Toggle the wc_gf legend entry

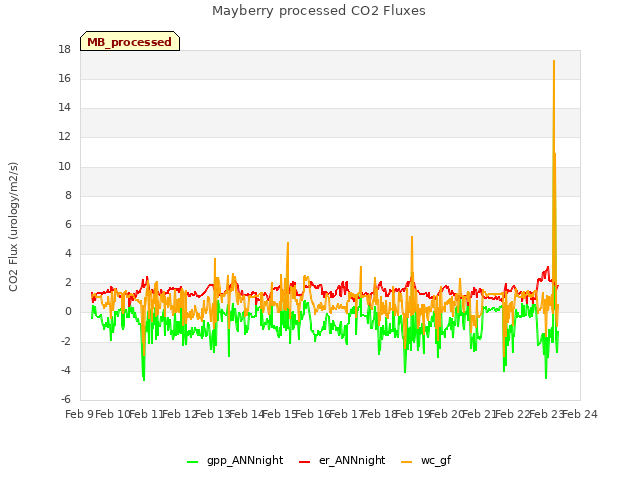[426, 460]
